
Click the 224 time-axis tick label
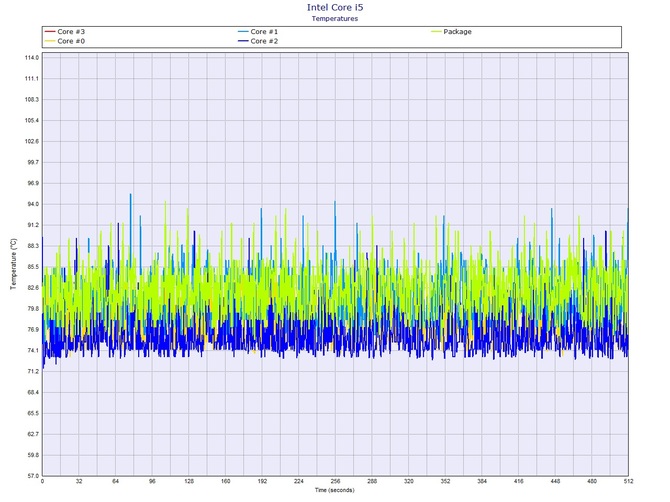coord(299,481)
